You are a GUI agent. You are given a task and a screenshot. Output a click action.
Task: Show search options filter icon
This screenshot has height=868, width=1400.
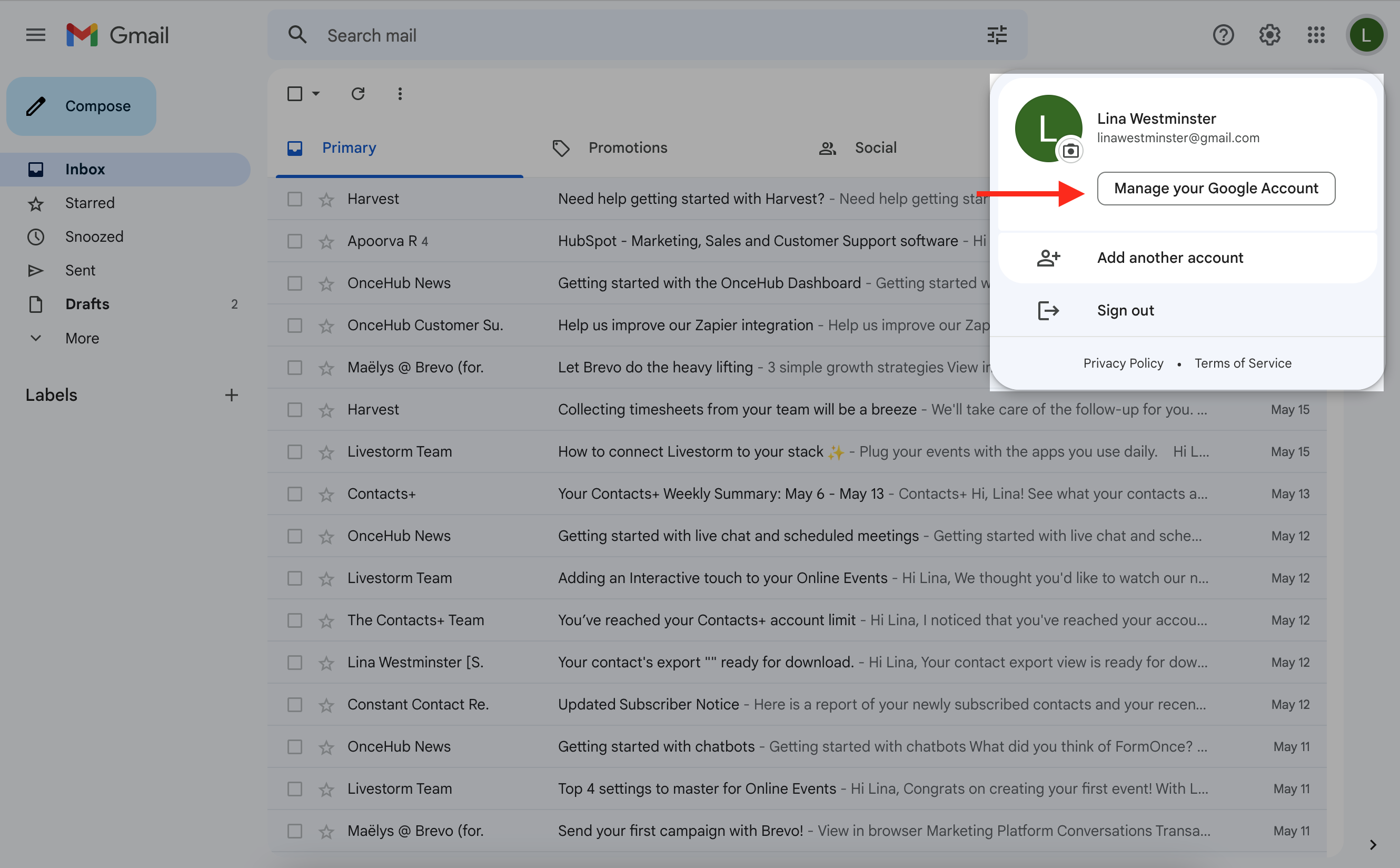tap(997, 35)
